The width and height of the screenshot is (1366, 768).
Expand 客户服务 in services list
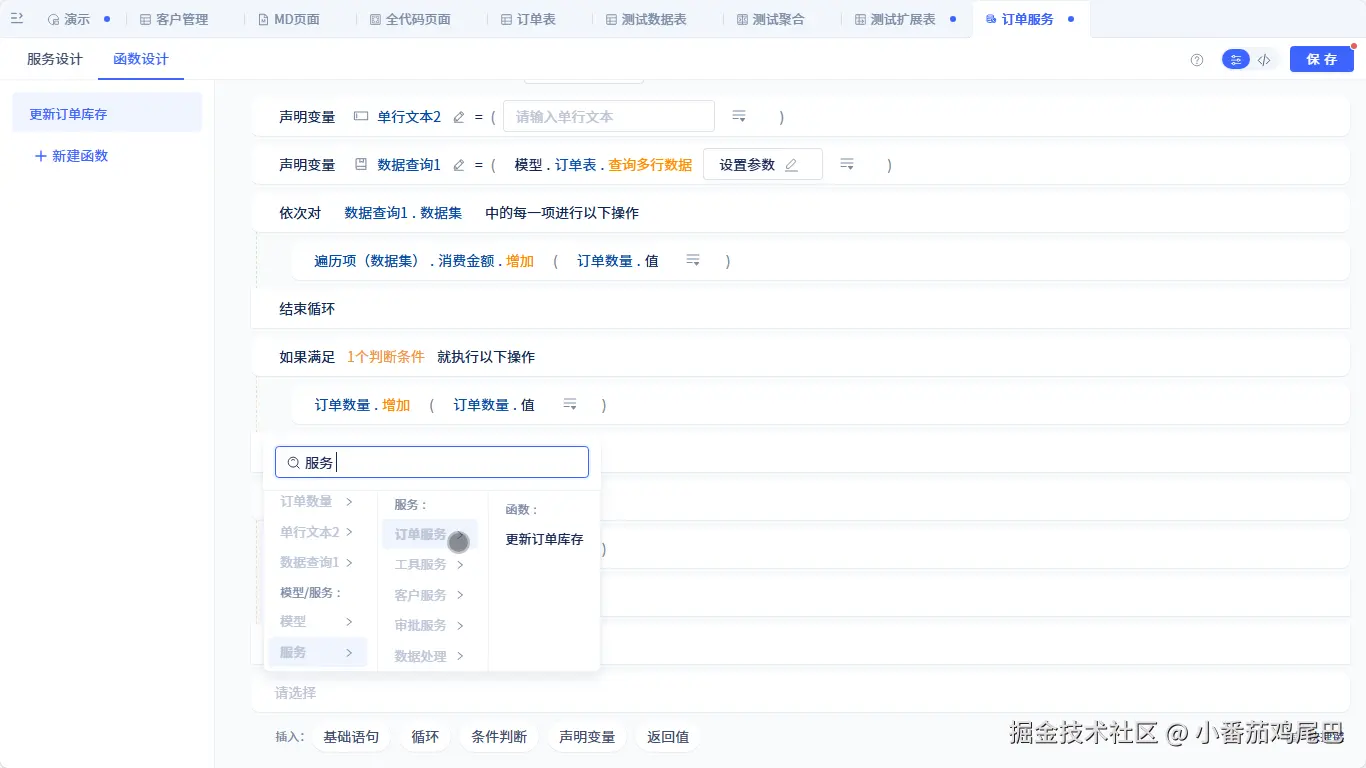429,595
